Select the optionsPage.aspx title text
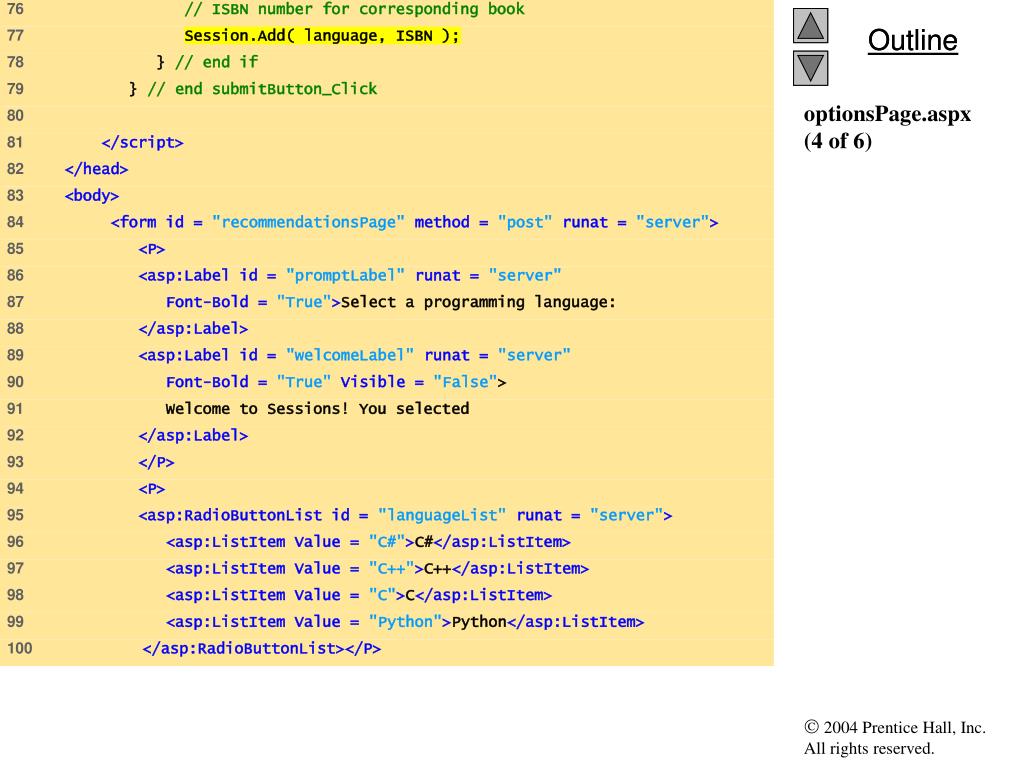Image resolution: width=1024 pixels, height=768 pixels. 887,114
